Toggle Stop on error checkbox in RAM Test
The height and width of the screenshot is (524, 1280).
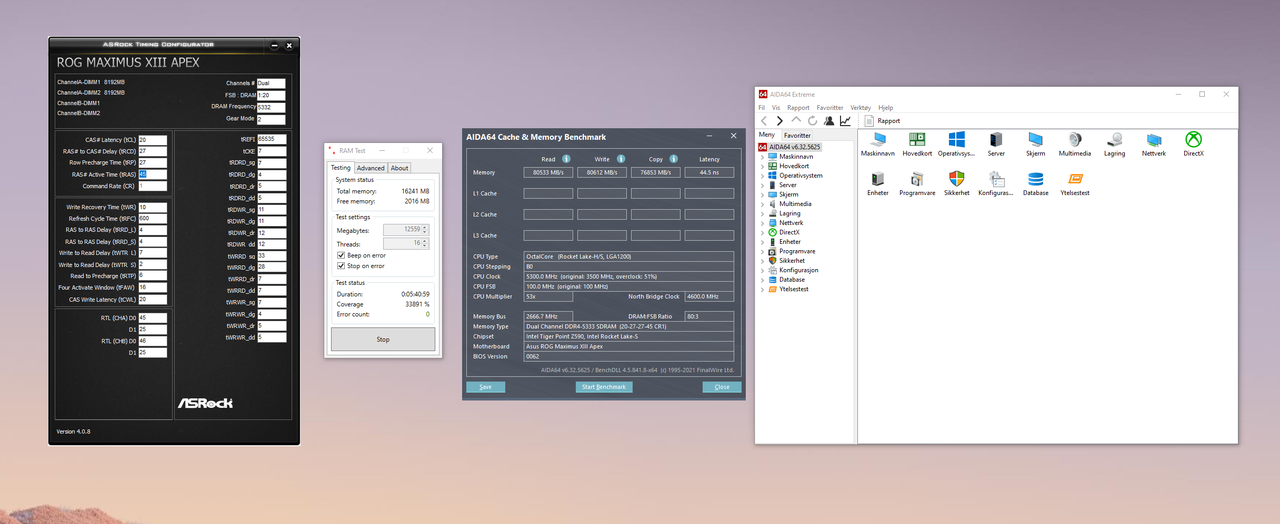point(341,266)
